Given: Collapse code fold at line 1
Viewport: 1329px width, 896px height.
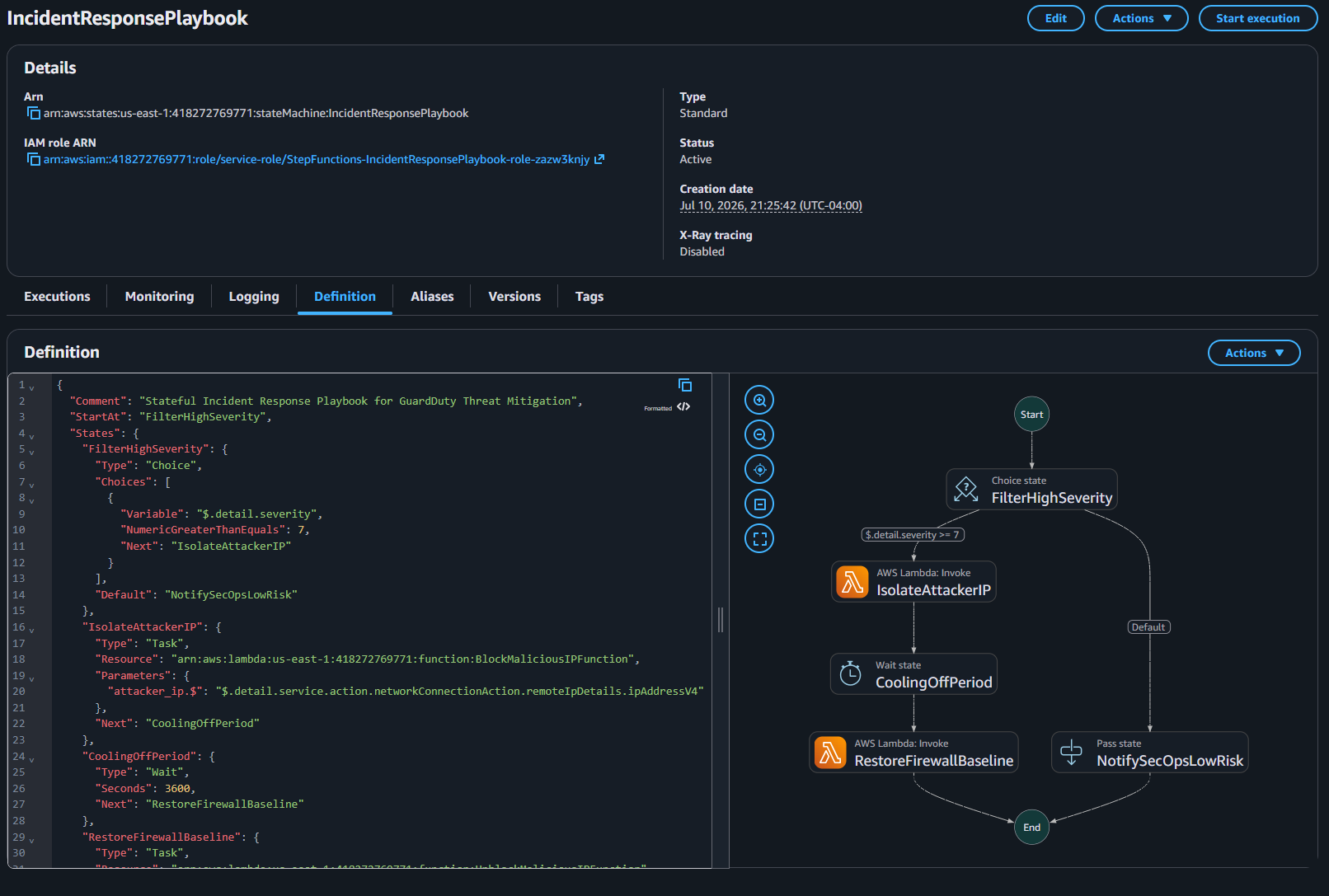Looking at the screenshot, I should pos(32,387).
